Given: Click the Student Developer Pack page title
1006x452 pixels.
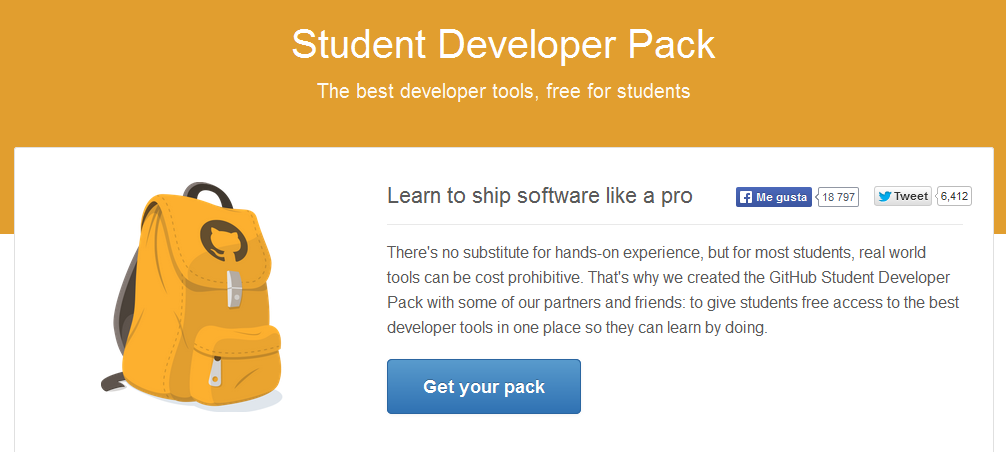Looking at the screenshot, I should (x=503, y=44).
